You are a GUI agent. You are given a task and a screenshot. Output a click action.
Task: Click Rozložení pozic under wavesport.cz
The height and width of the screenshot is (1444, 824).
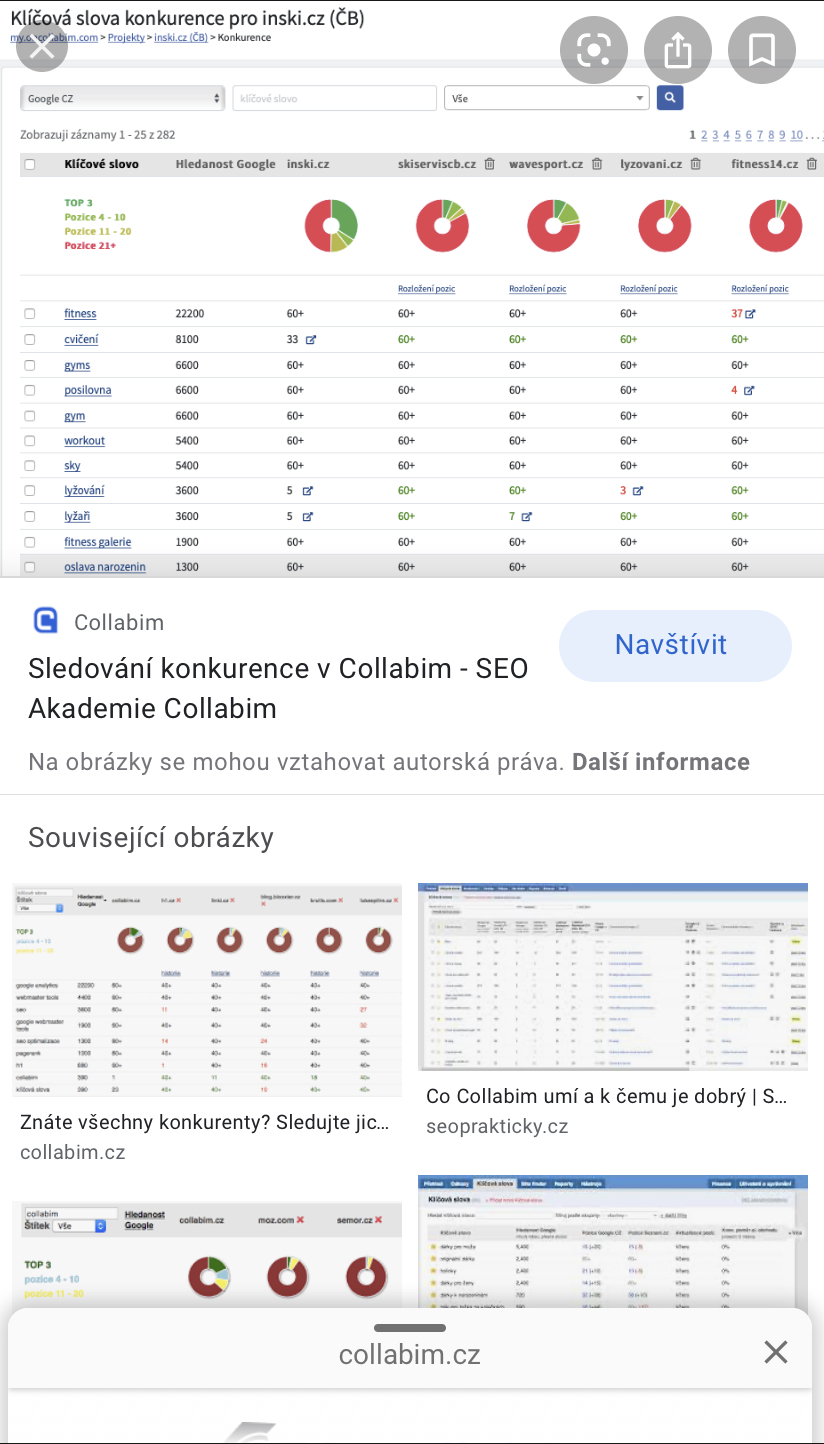pos(537,289)
